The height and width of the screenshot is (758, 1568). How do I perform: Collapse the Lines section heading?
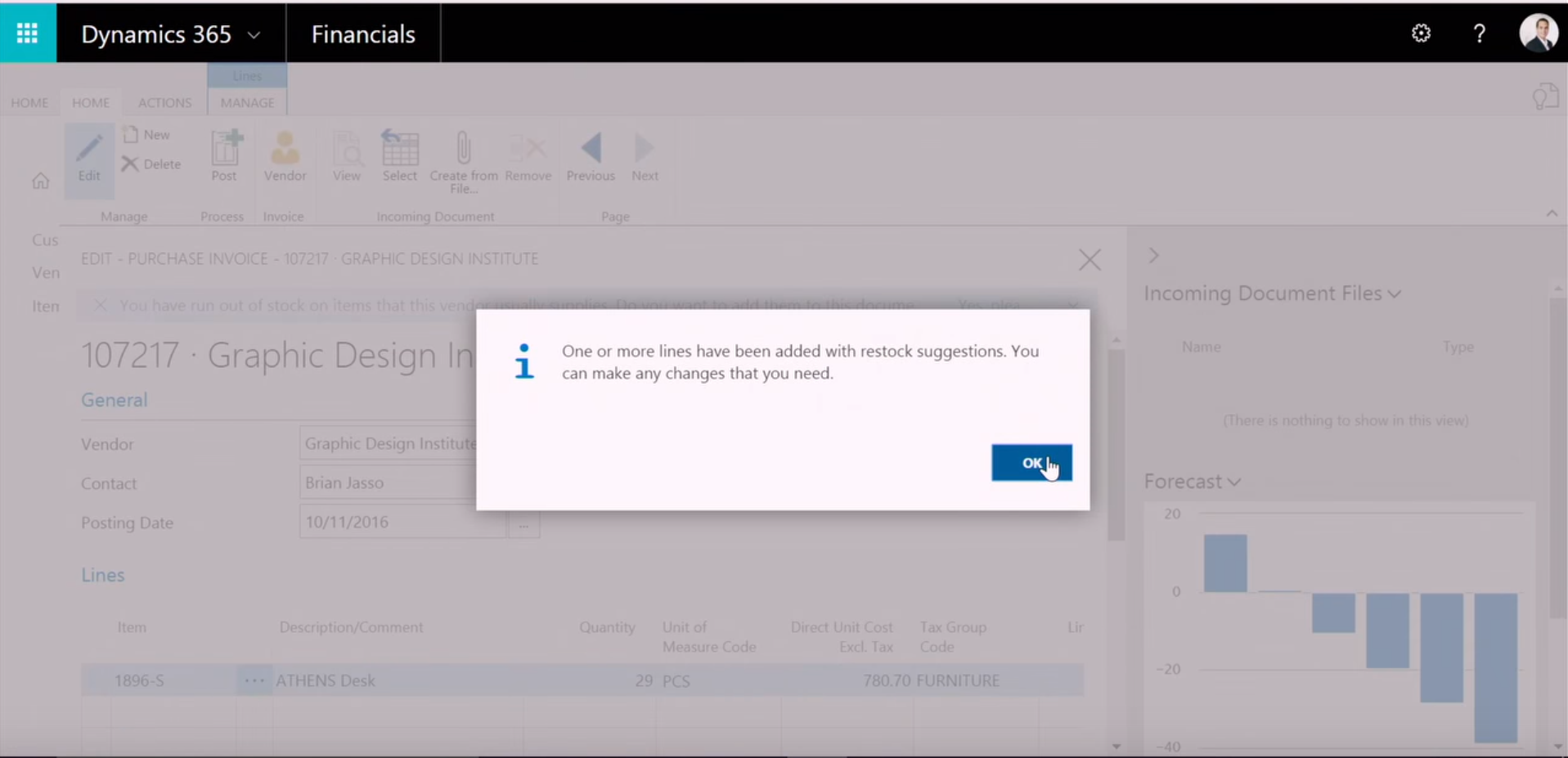click(102, 575)
